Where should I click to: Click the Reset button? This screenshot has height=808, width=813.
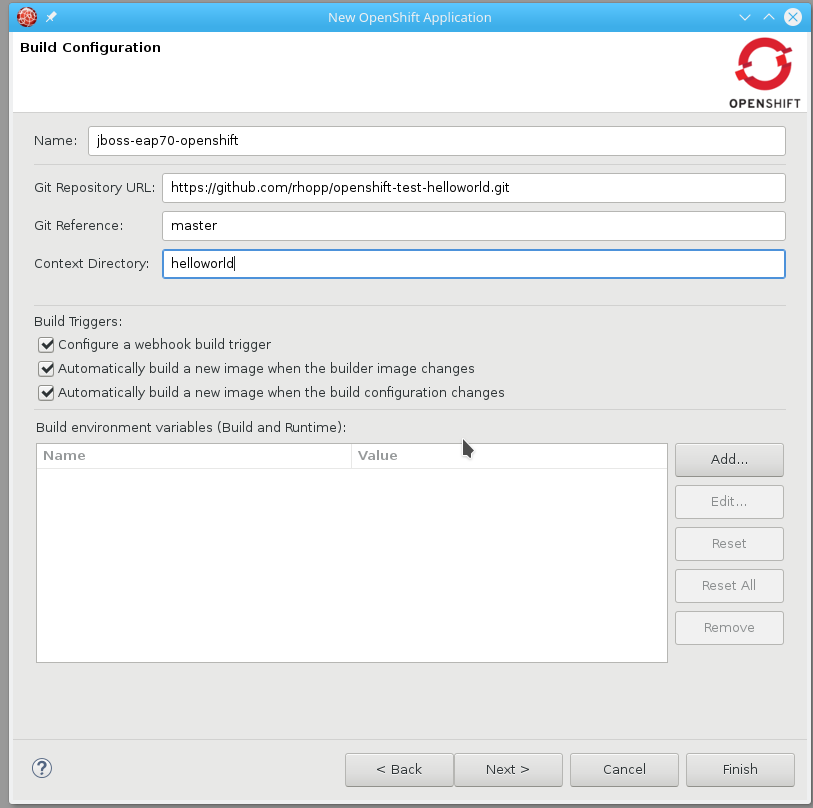(x=729, y=544)
